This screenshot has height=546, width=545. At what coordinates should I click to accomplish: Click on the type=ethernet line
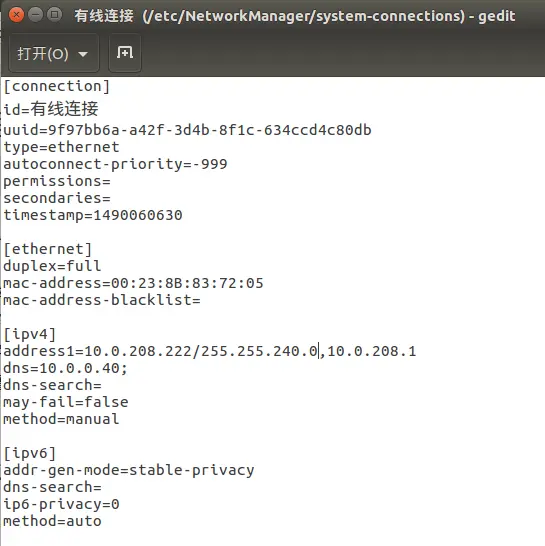pos(61,147)
